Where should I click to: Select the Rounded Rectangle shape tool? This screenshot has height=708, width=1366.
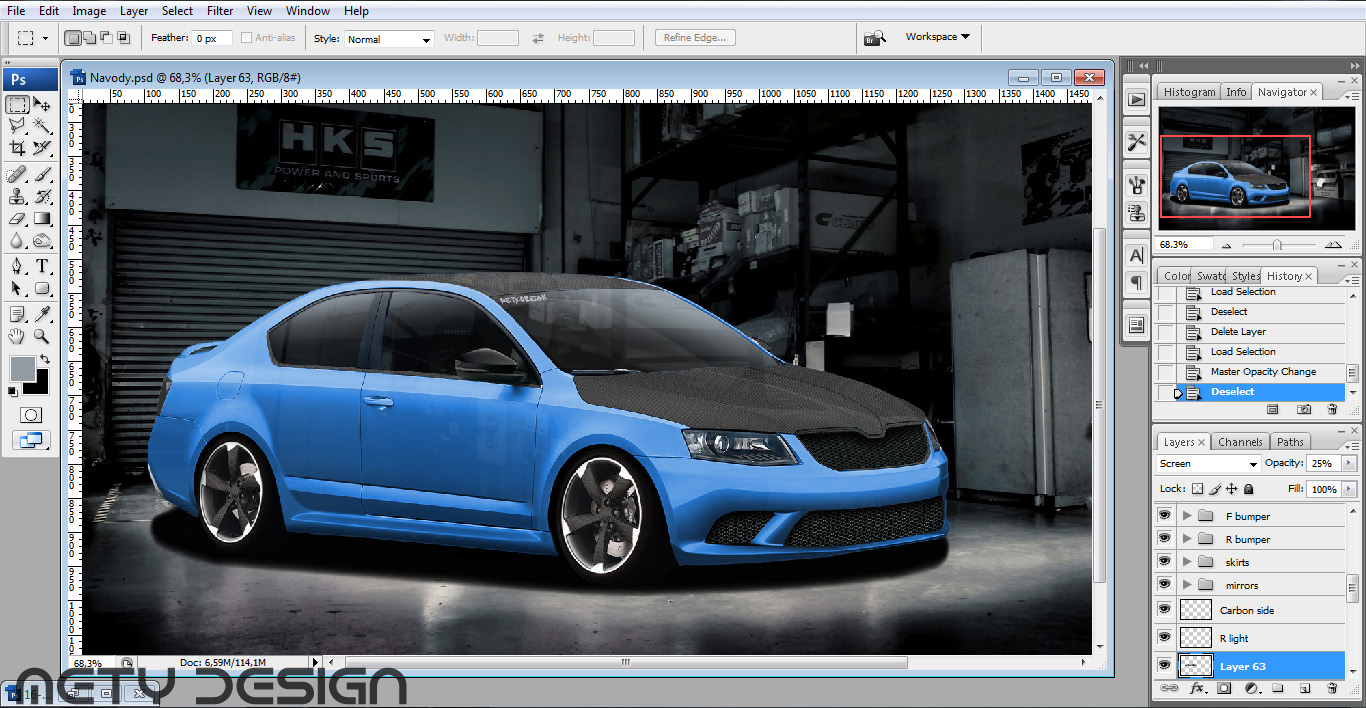click(x=42, y=288)
